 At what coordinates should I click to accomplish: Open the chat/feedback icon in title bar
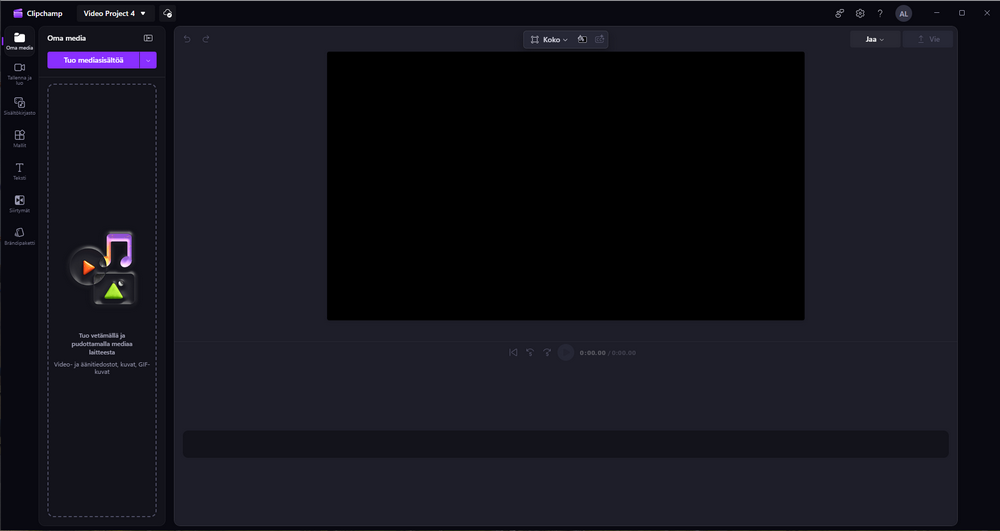(x=840, y=13)
